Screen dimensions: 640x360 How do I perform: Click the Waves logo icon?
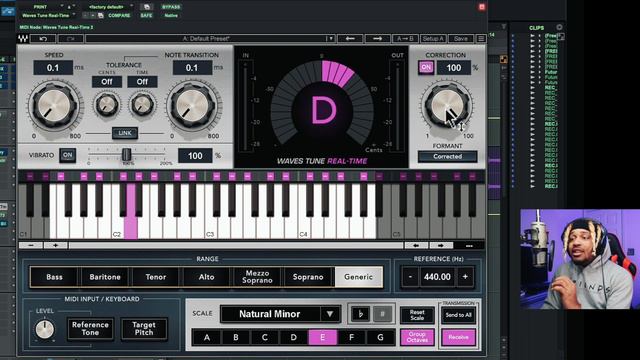23,39
